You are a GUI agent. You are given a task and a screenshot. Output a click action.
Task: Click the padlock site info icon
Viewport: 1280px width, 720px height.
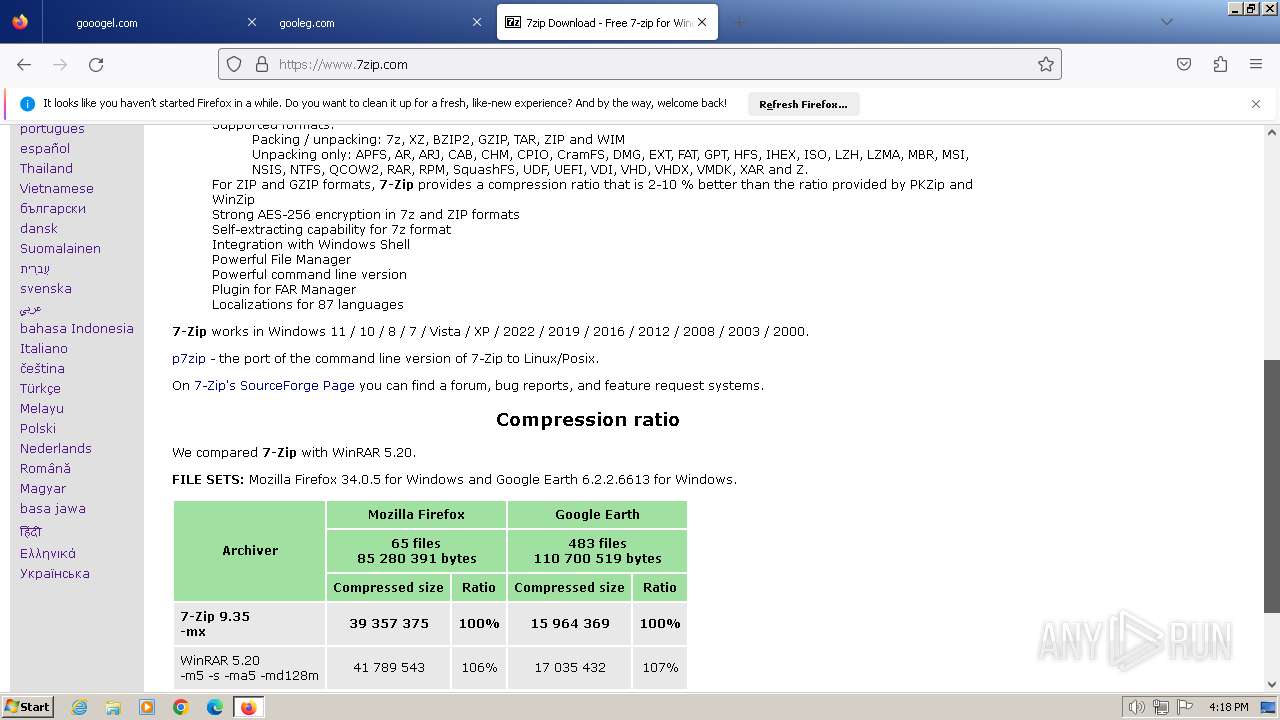[262, 64]
